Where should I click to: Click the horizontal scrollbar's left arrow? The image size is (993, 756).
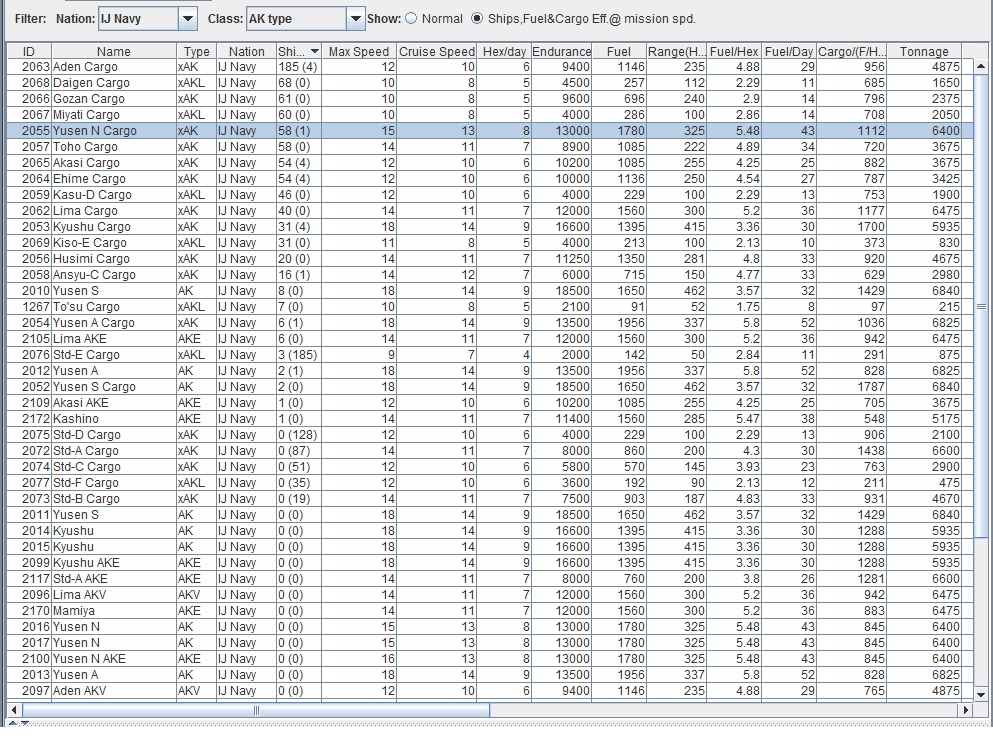13,710
